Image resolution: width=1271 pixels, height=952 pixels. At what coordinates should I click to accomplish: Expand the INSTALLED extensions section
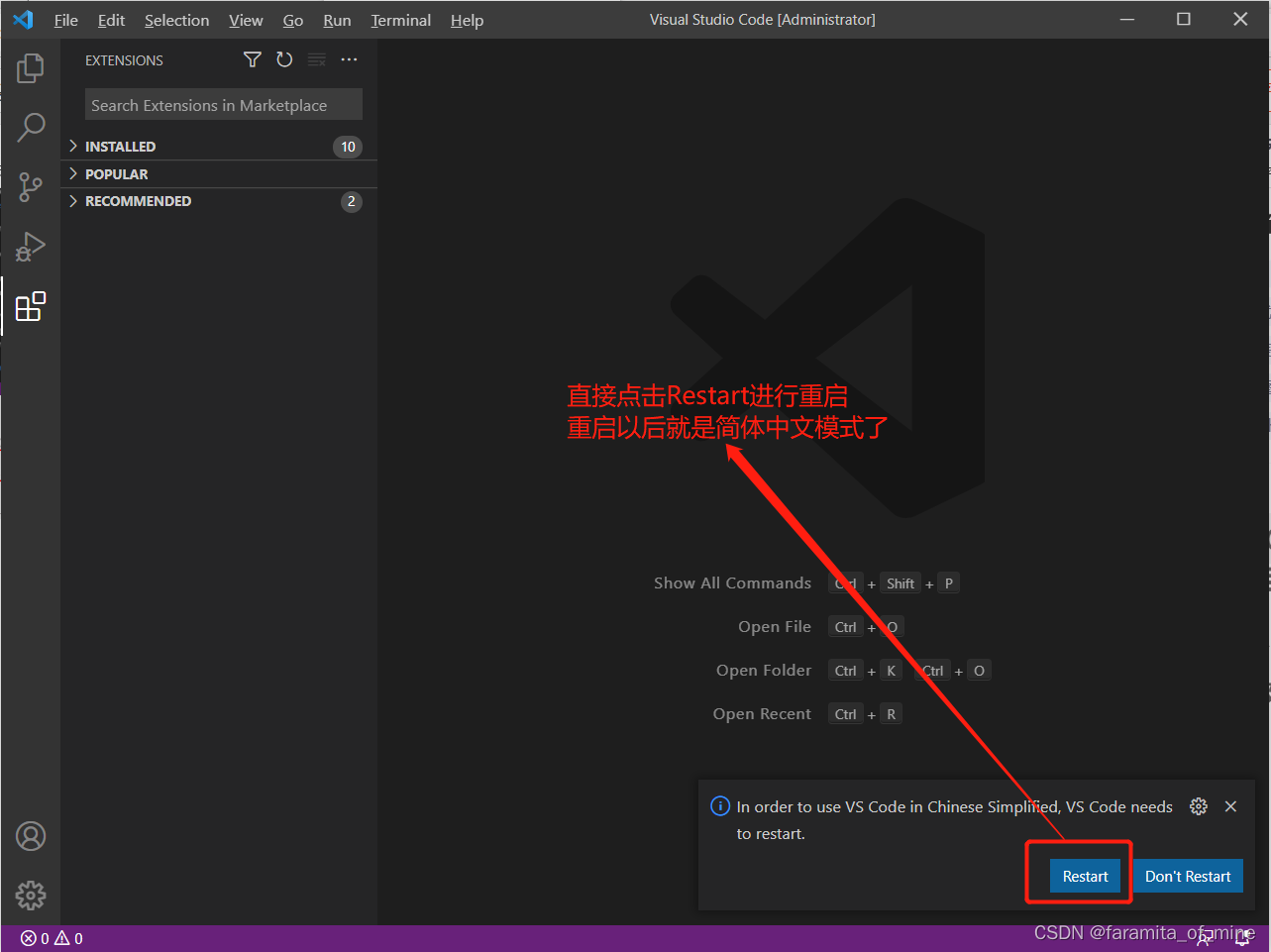click(219, 147)
